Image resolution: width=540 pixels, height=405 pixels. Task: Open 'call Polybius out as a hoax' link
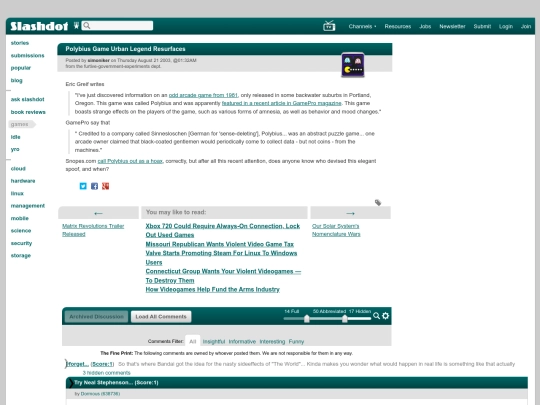pyautogui.click(x=130, y=161)
